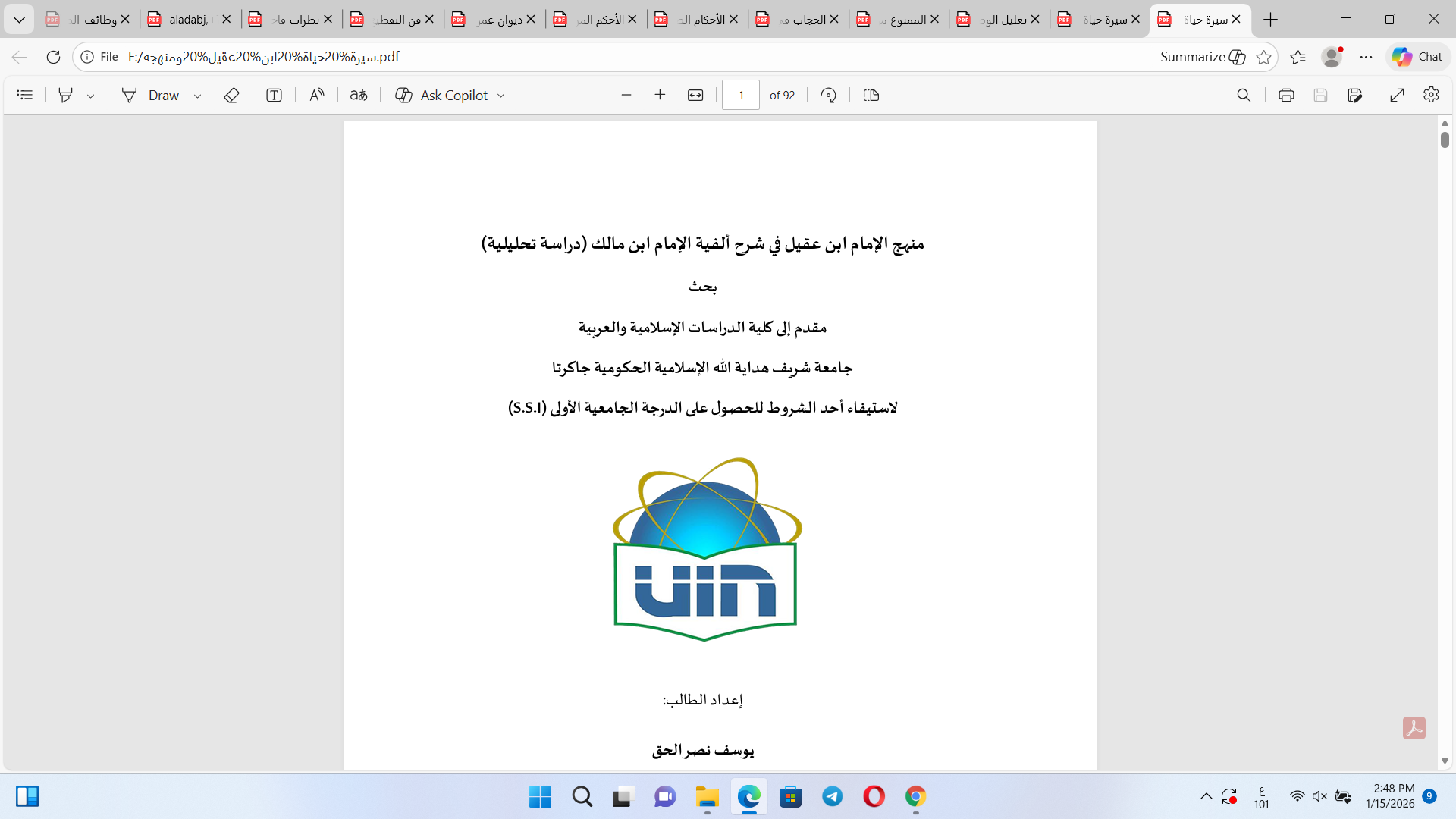The width and height of the screenshot is (1456, 819).
Task: Expand highlight color options dropdown
Action: [90, 96]
